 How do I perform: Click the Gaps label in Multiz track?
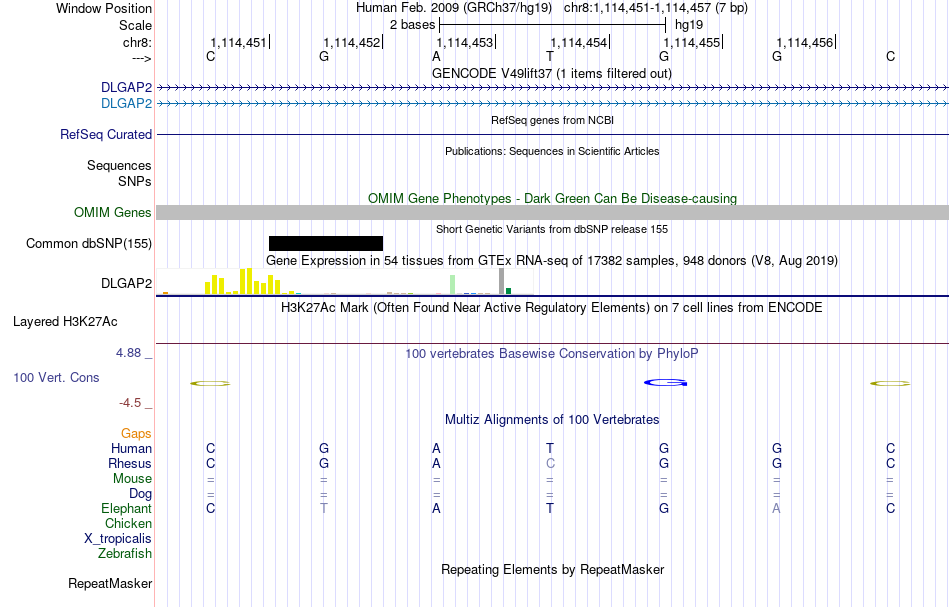136,433
